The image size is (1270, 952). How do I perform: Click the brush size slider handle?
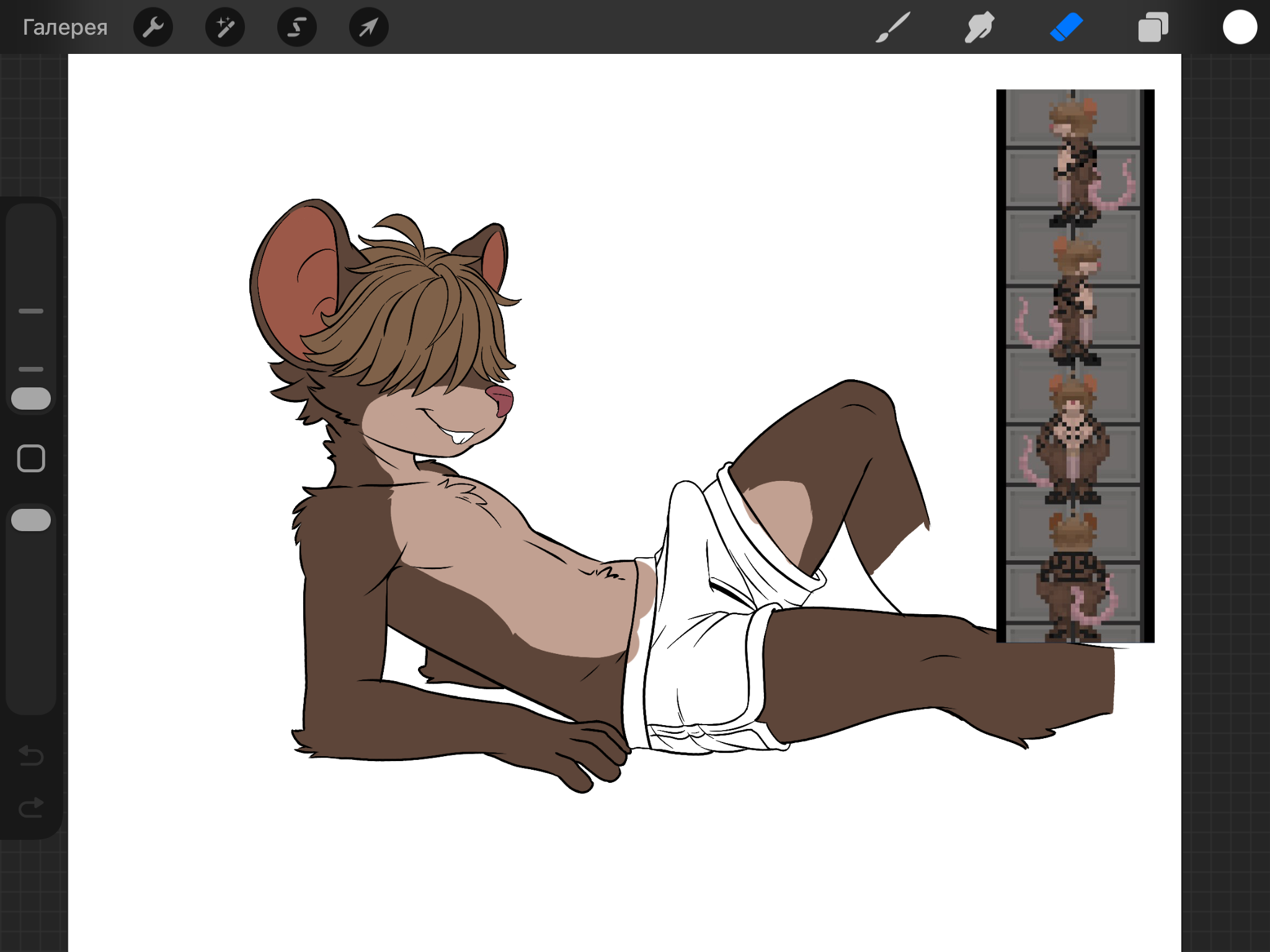31,399
